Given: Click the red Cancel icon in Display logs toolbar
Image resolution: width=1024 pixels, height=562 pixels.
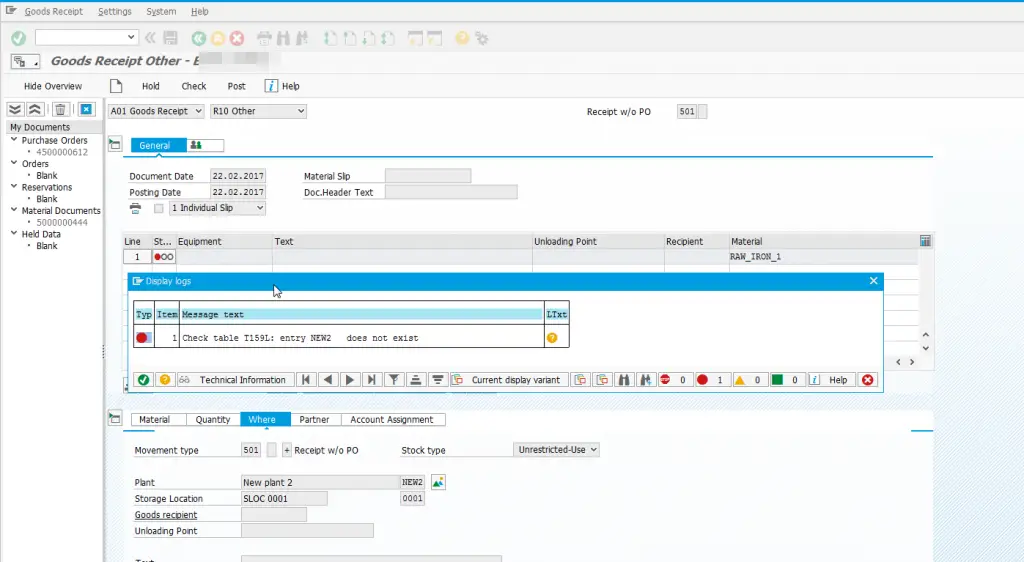Looking at the screenshot, I should tap(867, 380).
